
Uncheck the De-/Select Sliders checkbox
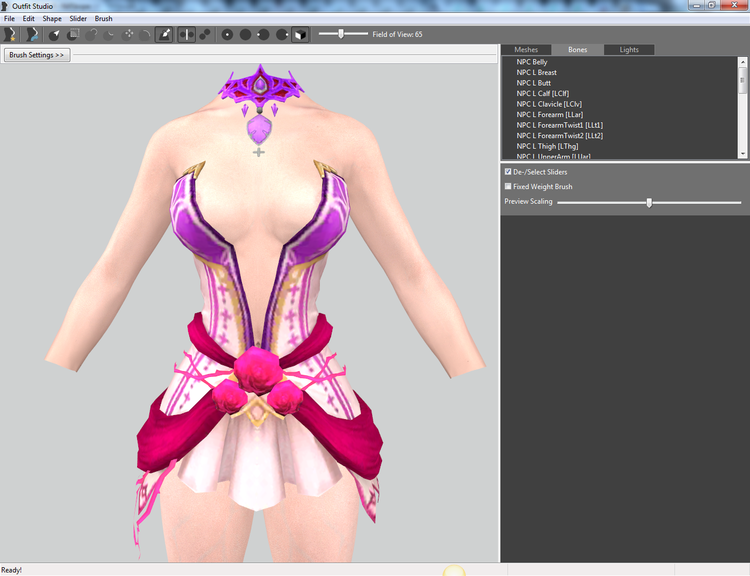508,171
